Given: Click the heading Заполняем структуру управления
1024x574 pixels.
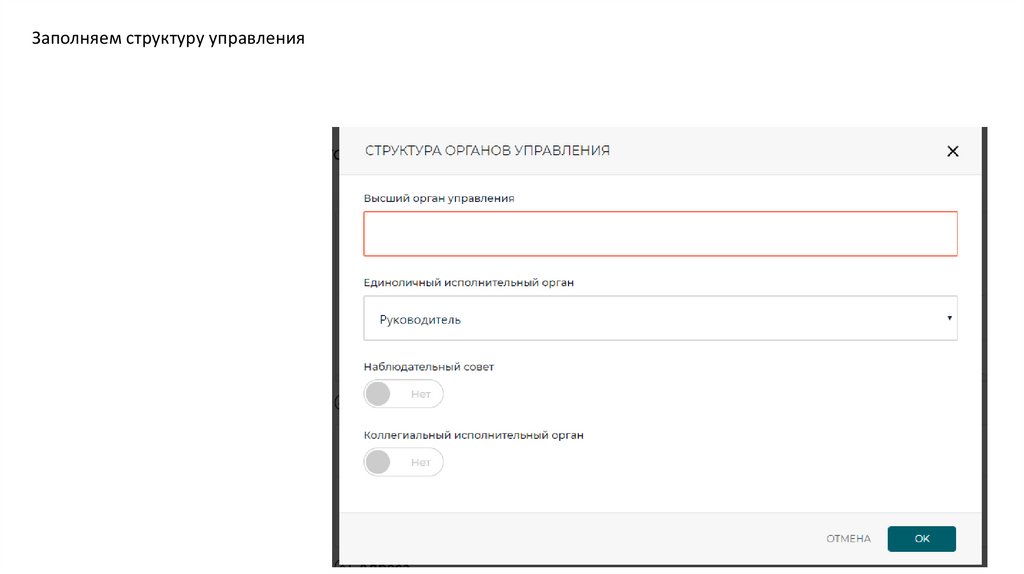Looking at the screenshot, I should click(168, 40).
